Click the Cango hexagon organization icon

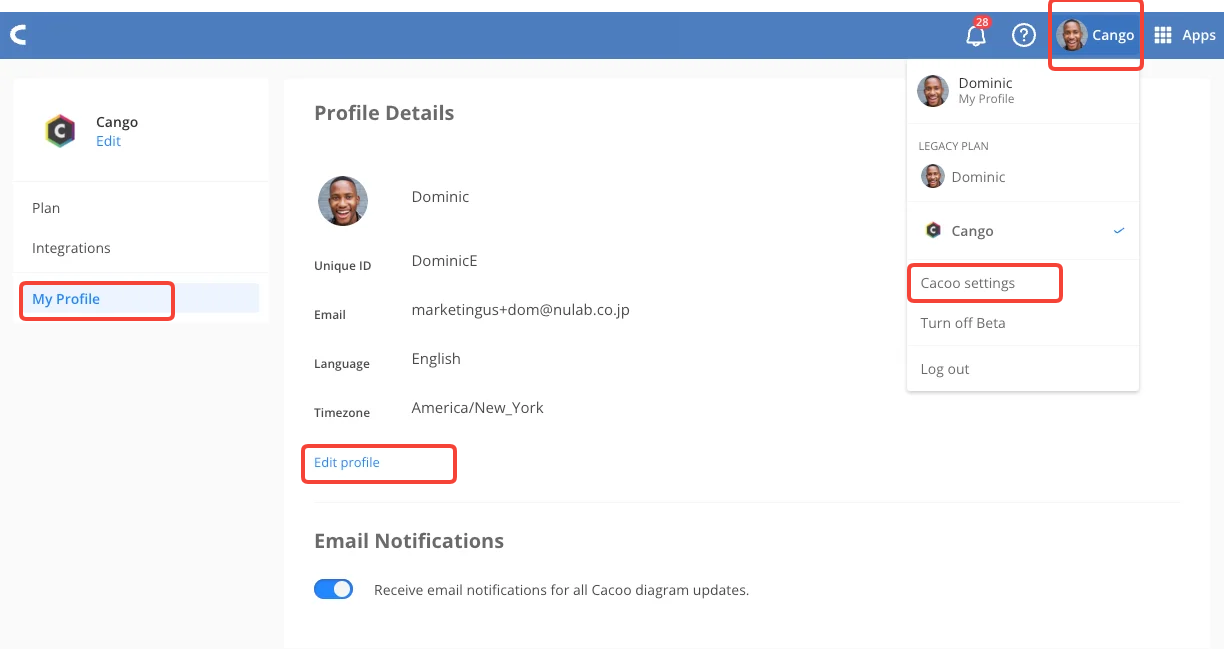coord(60,131)
